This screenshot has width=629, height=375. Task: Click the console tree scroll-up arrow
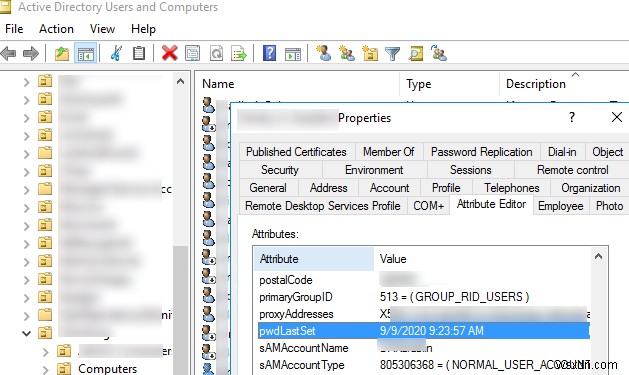pos(181,82)
